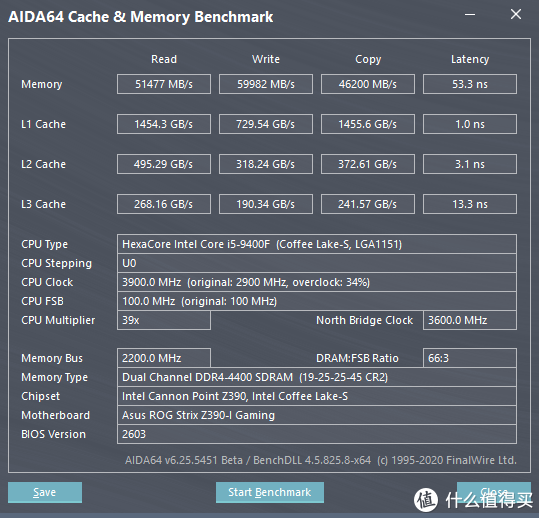539x518 pixels.
Task: Click Start Benchmark button
Action: tap(270, 492)
